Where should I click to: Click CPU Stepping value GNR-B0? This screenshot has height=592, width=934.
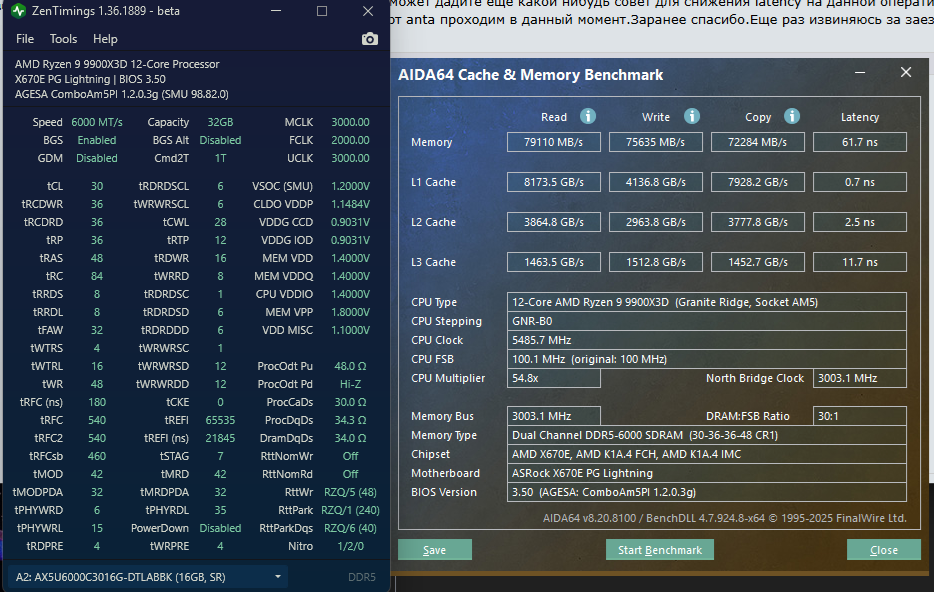click(x=706, y=321)
